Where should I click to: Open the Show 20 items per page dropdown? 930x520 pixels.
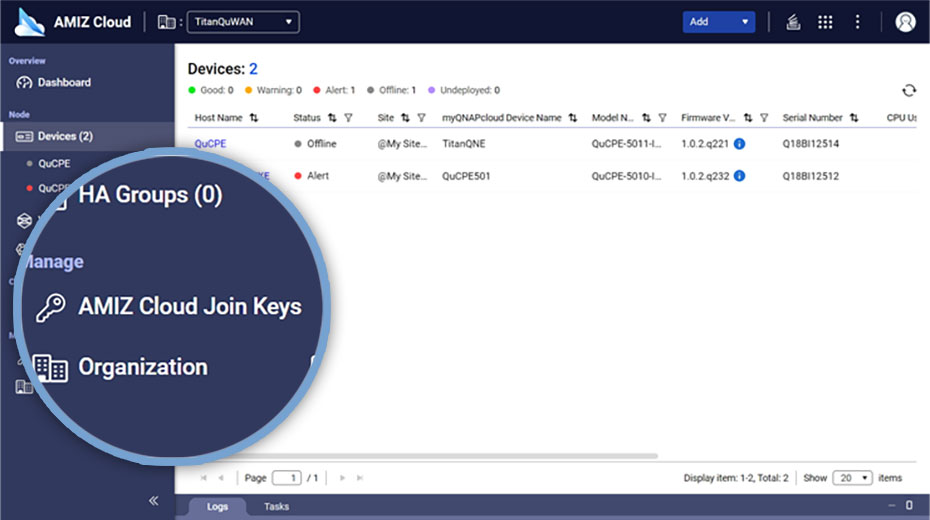click(853, 478)
